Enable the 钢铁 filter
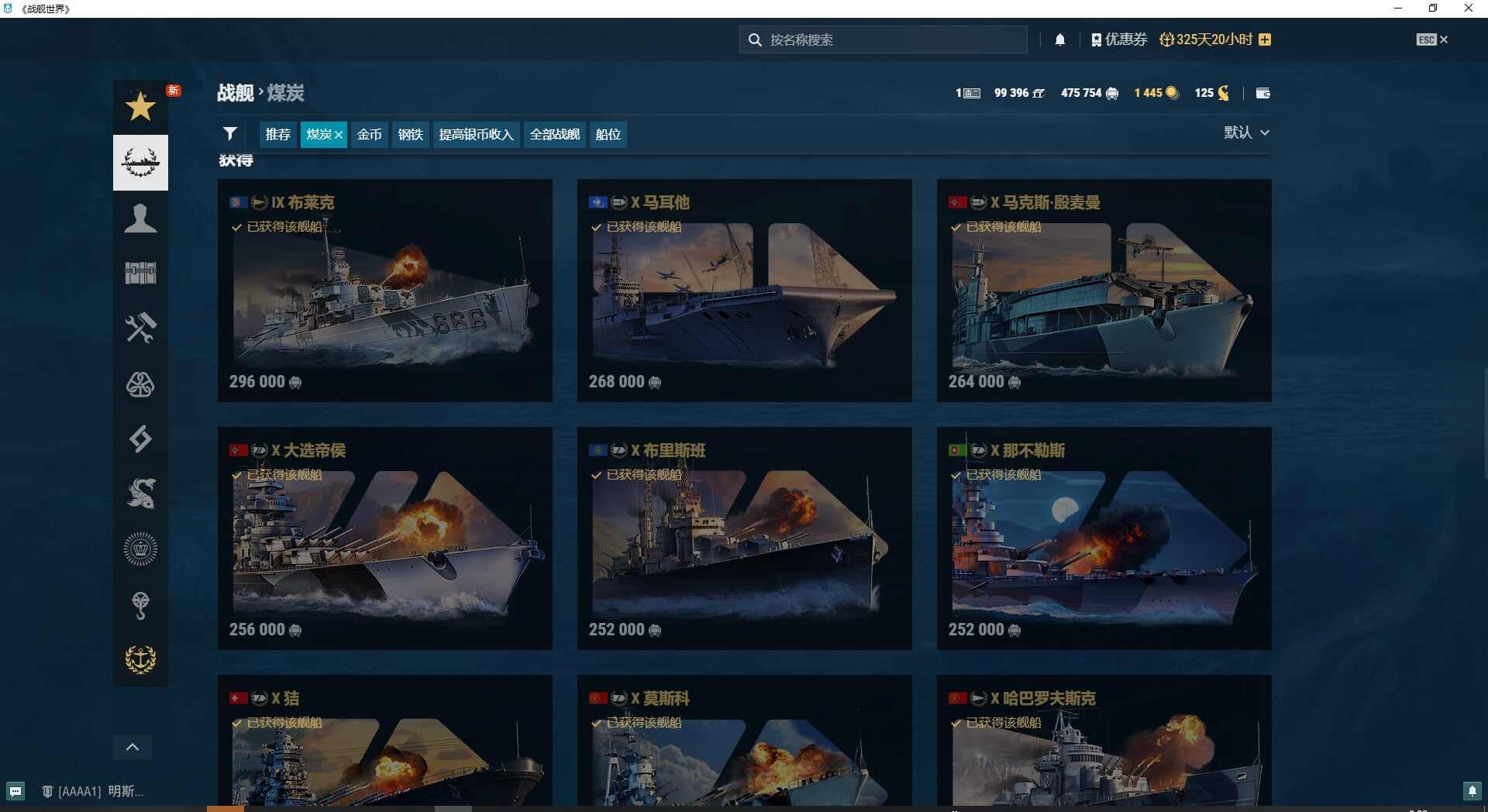Viewport: 1488px width, 812px height. tap(410, 134)
